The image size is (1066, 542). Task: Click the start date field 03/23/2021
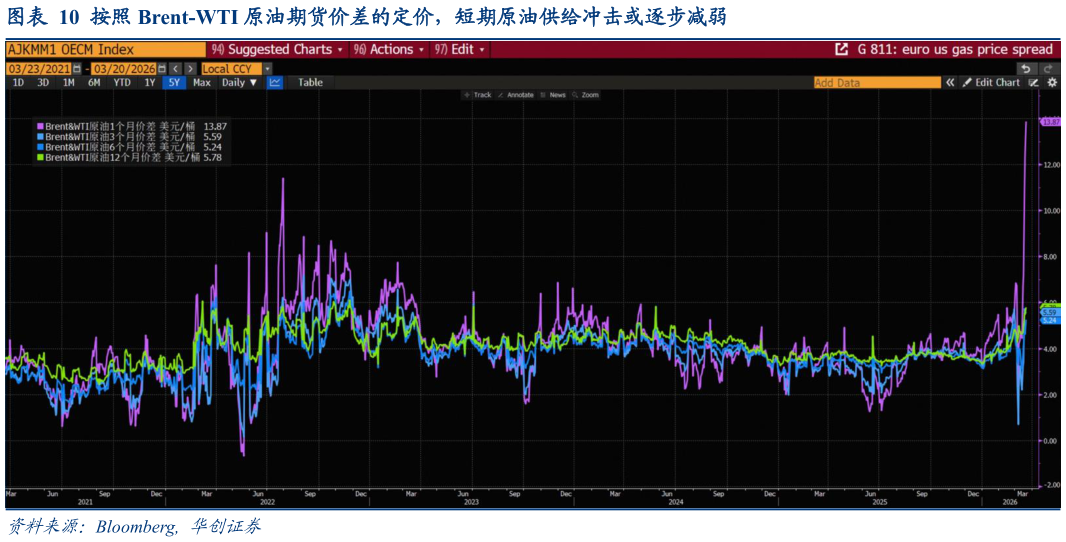coord(39,69)
